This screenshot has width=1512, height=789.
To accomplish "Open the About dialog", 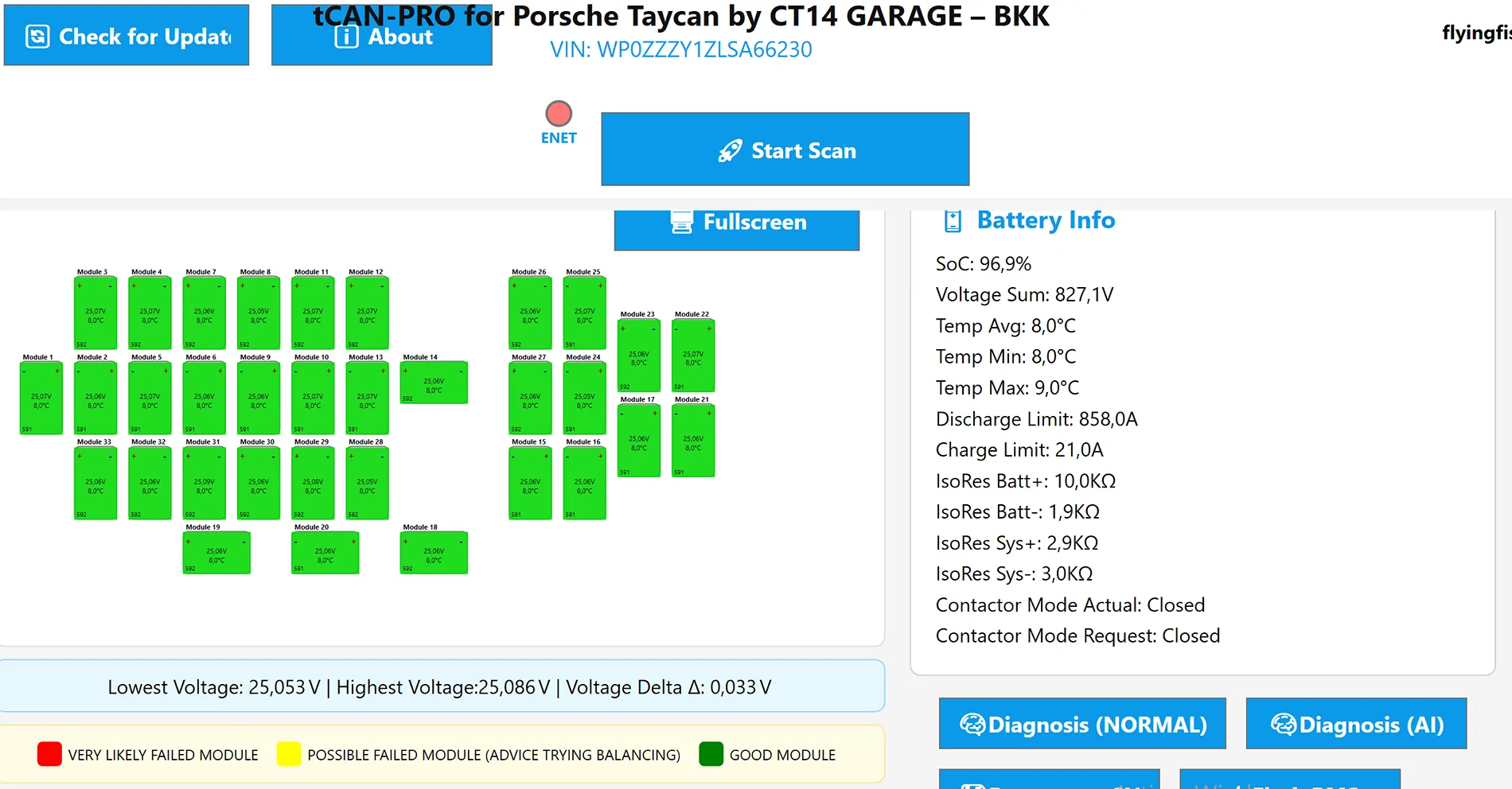I will pos(381,35).
